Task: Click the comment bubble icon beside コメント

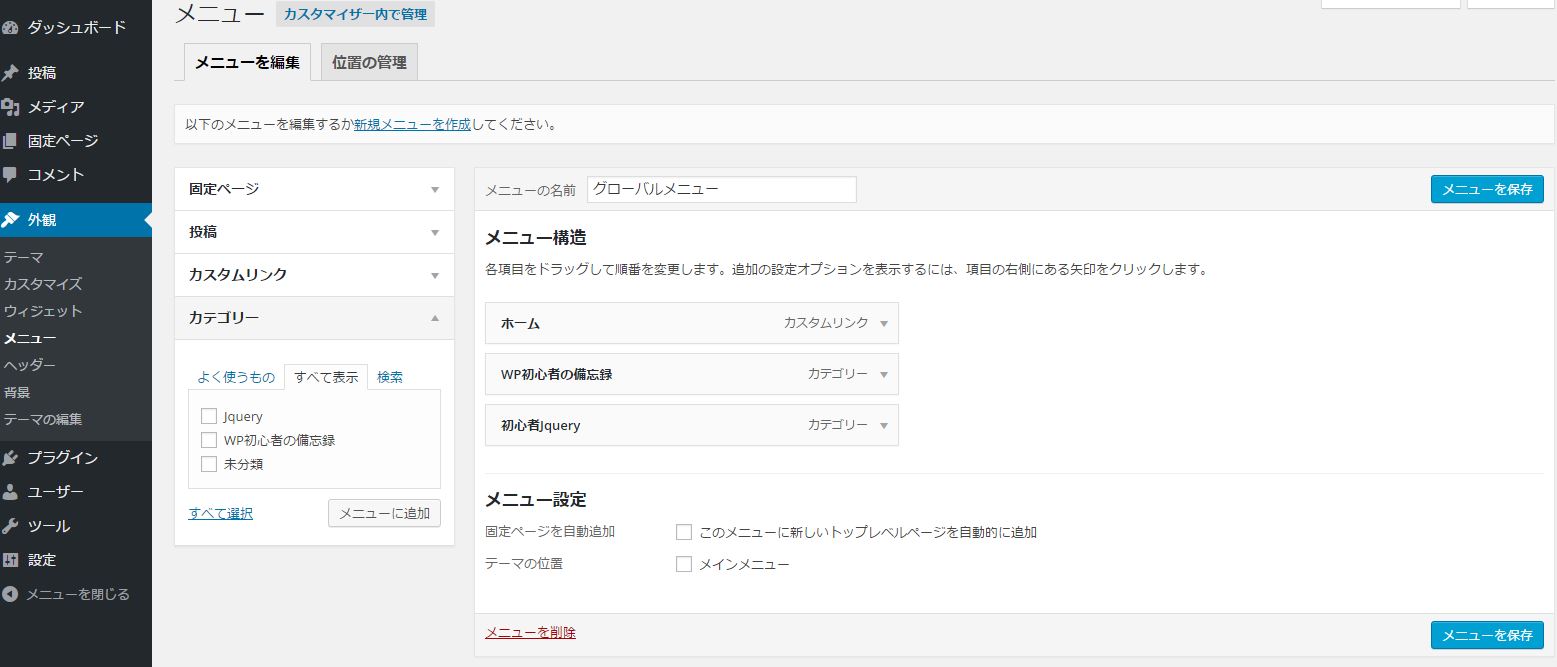Action: pos(11,175)
